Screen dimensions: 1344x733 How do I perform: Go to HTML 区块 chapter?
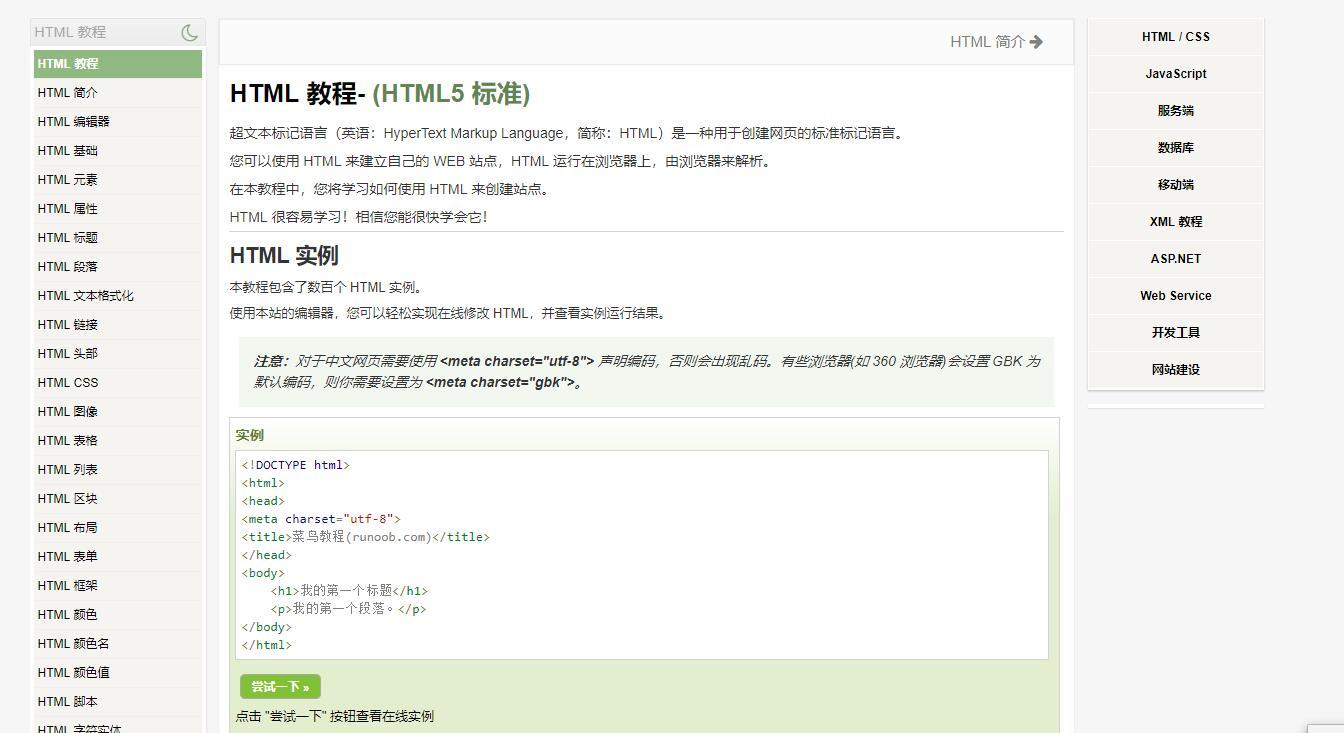(x=118, y=499)
